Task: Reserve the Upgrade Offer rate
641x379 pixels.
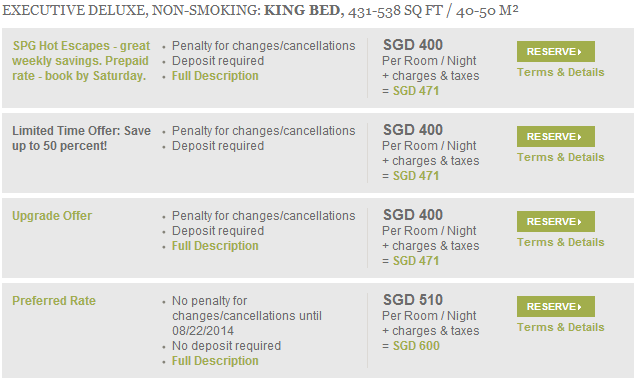Action: pyautogui.click(x=556, y=222)
